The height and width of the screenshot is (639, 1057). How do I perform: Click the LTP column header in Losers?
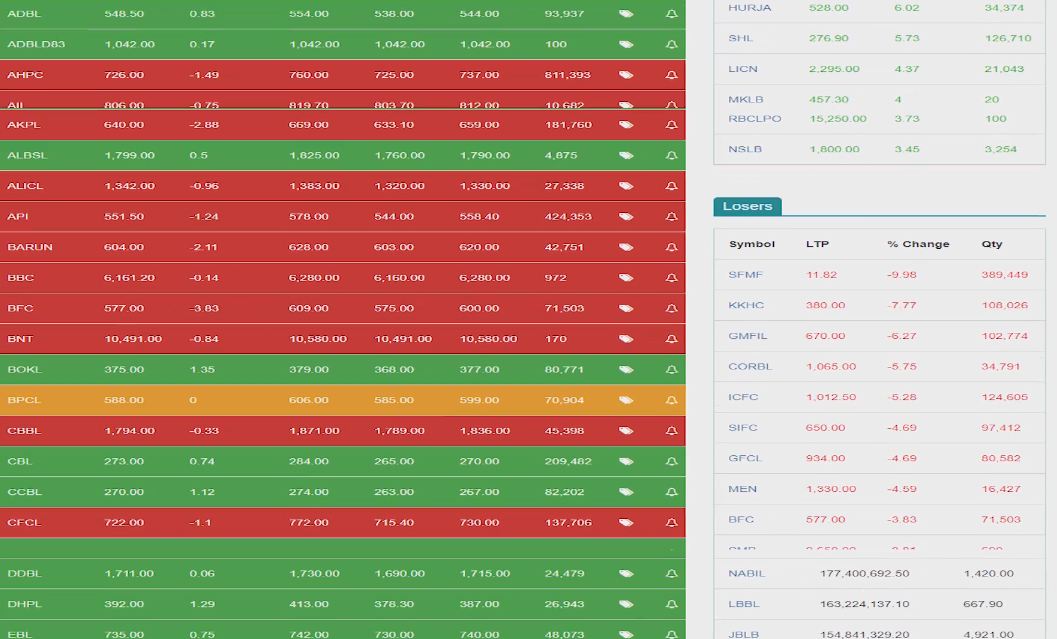pyautogui.click(x=817, y=244)
